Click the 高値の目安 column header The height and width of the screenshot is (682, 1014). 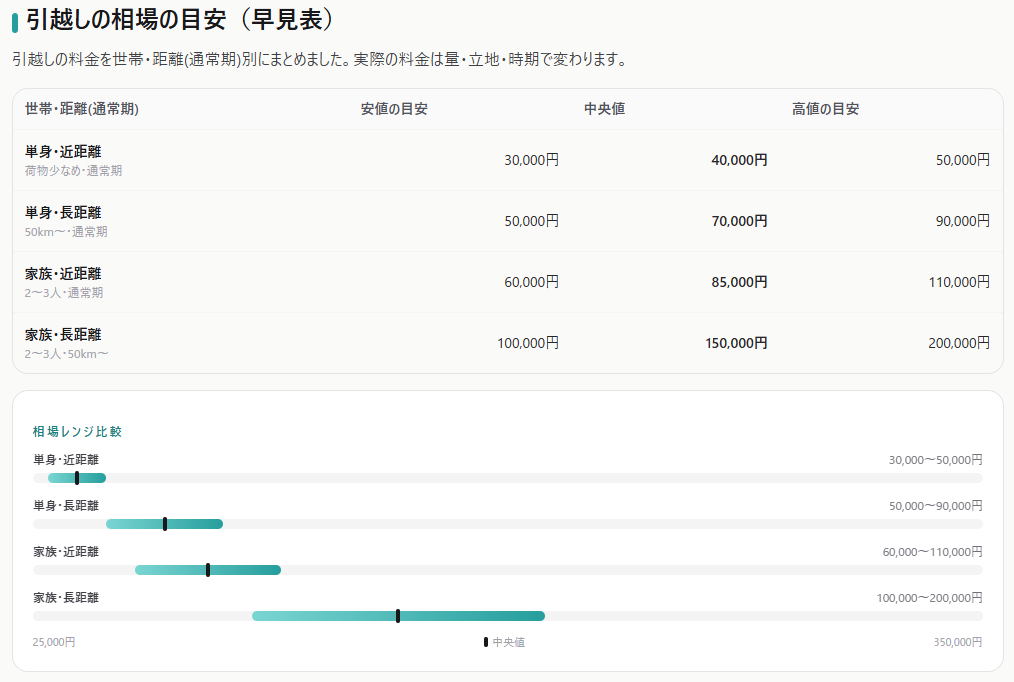(x=825, y=109)
